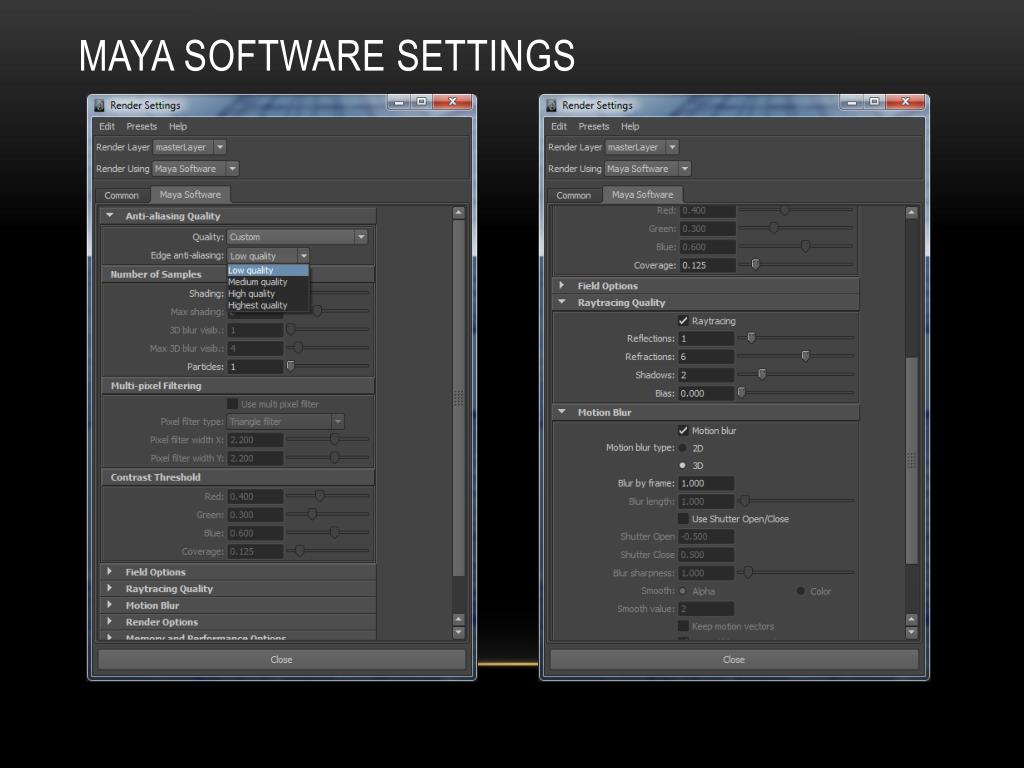
Task: Open Edit menu in right window
Action: (x=559, y=126)
